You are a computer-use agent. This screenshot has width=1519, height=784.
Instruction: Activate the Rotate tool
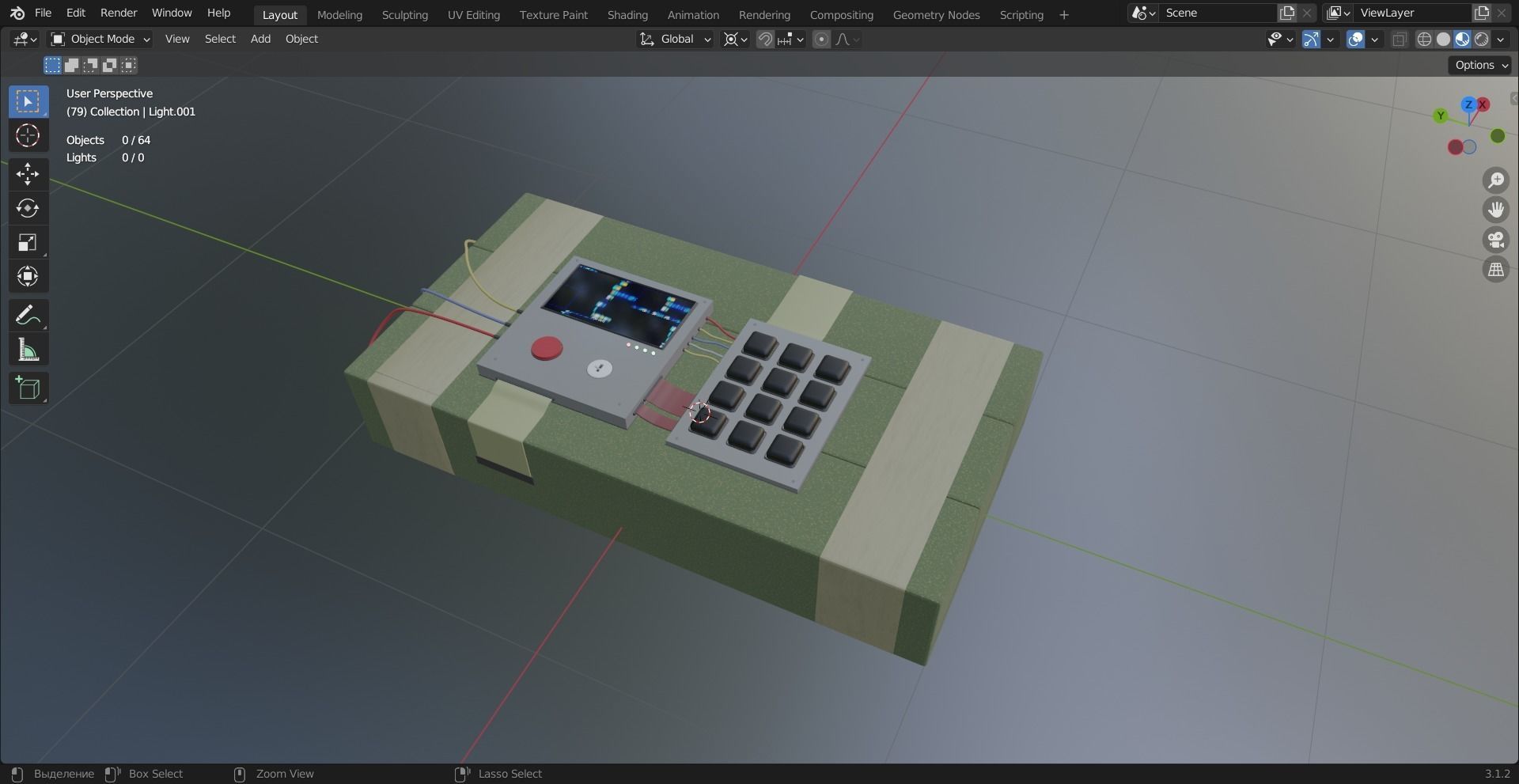point(28,208)
